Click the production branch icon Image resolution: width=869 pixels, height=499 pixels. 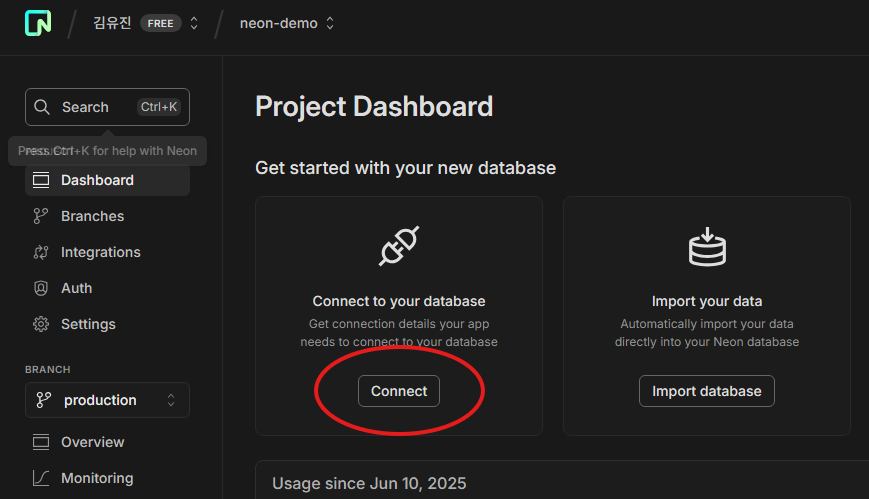tap(43, 400)
